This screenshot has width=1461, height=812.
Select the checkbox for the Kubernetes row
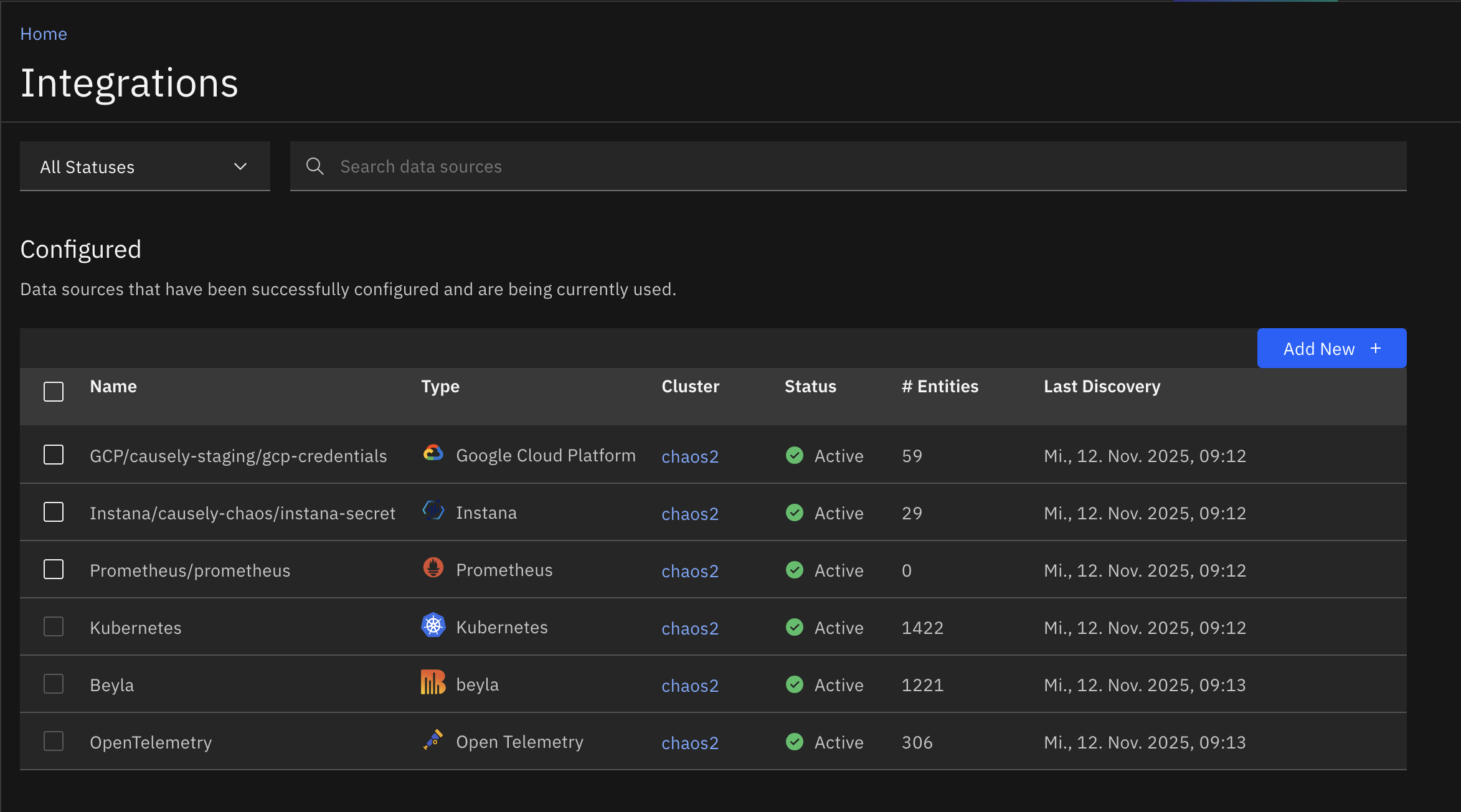(x=54, y=626)
